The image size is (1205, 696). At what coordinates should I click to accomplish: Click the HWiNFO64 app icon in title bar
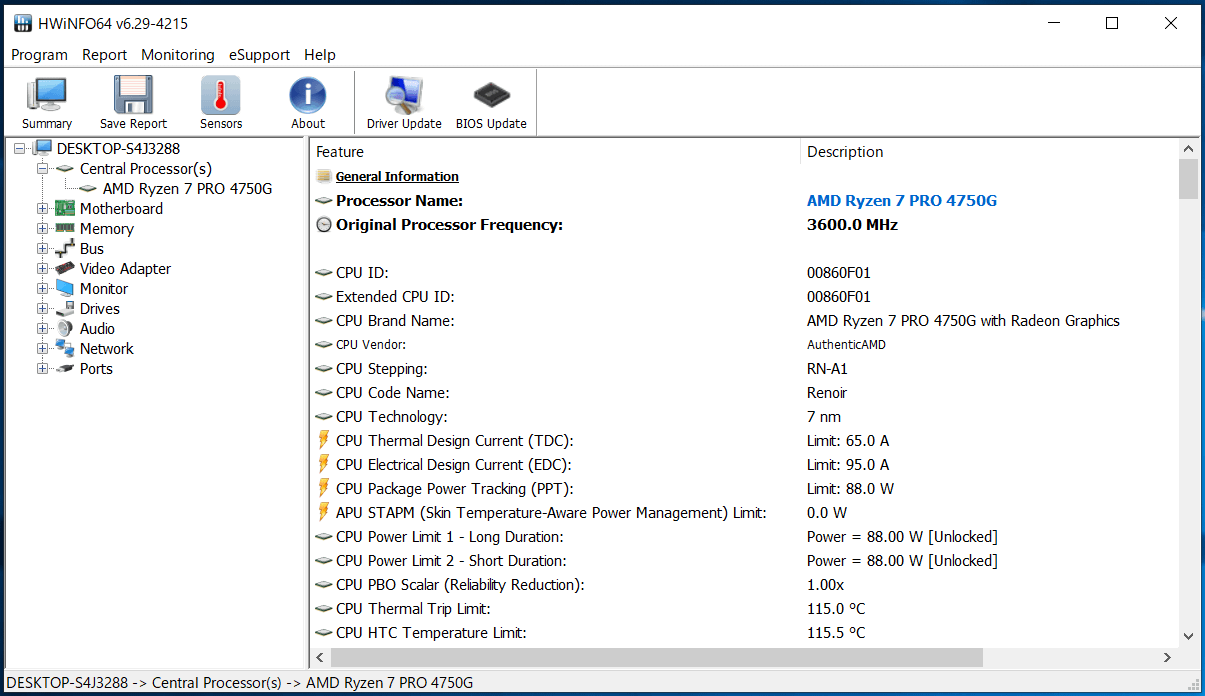coord(23,23)
